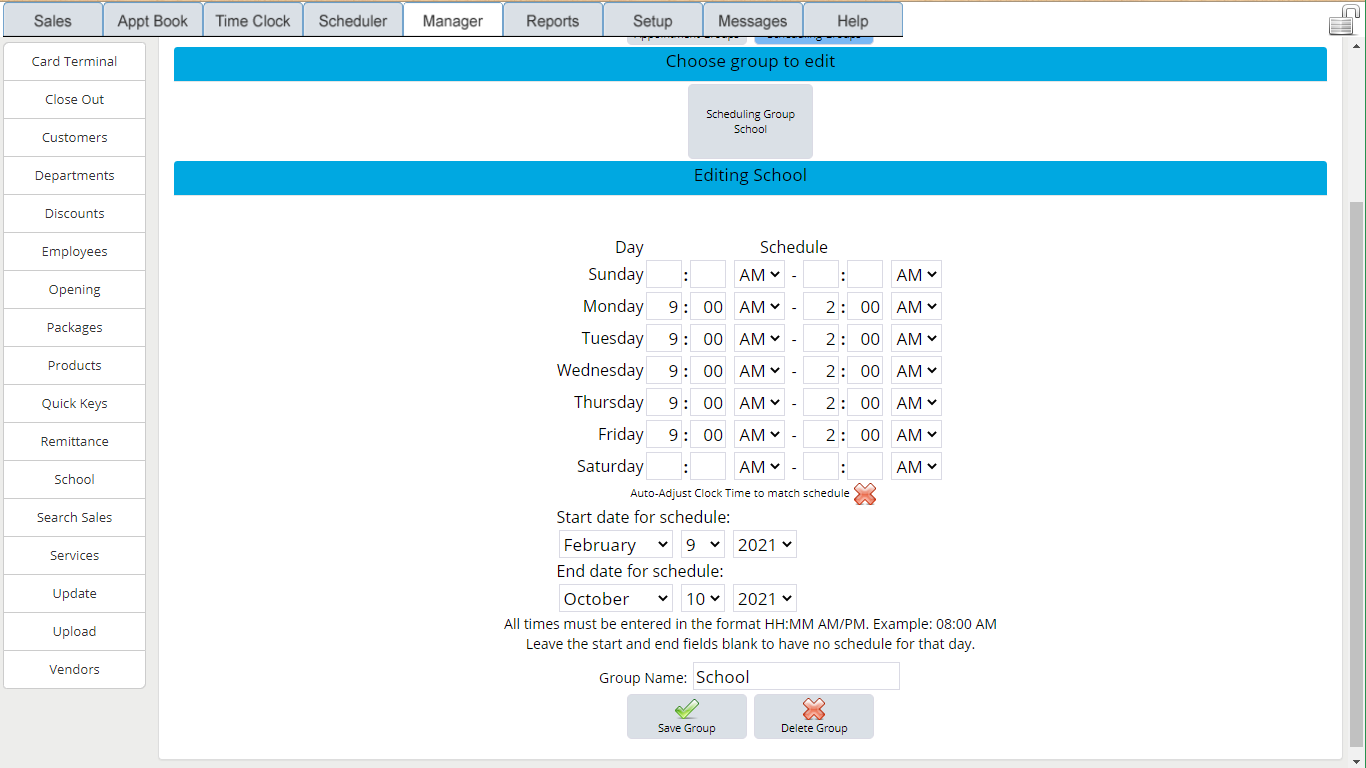Open Close Out in the sidebar
This screenshot has width=1366, height=768.
pyautogui.click(x=75, y=100)
